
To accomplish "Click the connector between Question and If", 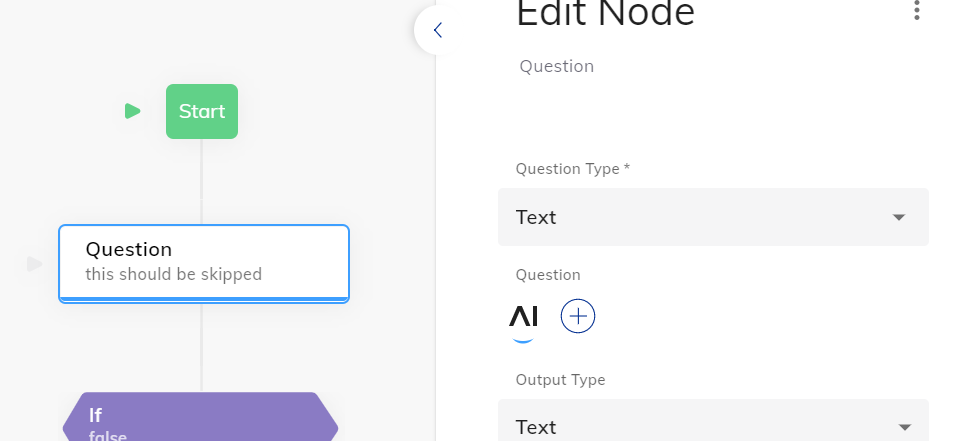I will coord(201,347).
